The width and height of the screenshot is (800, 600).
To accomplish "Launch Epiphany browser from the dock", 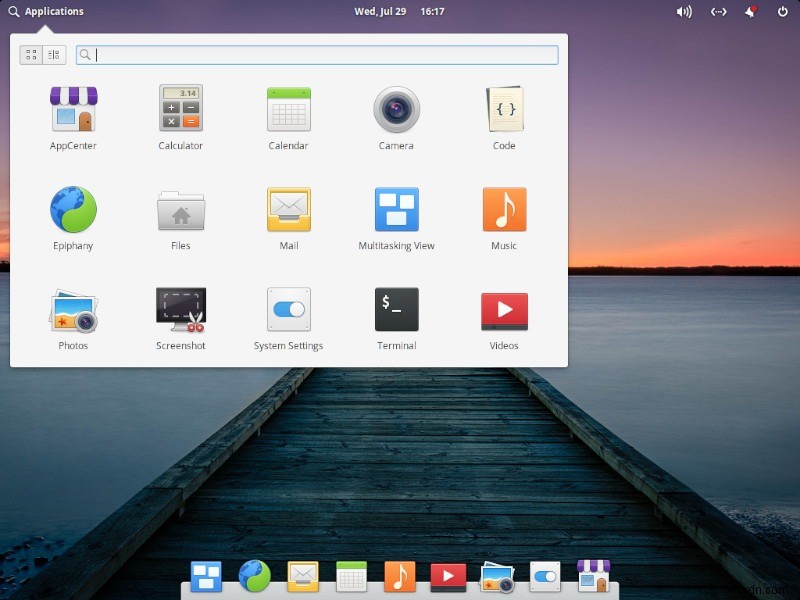I will click(254, 576).
